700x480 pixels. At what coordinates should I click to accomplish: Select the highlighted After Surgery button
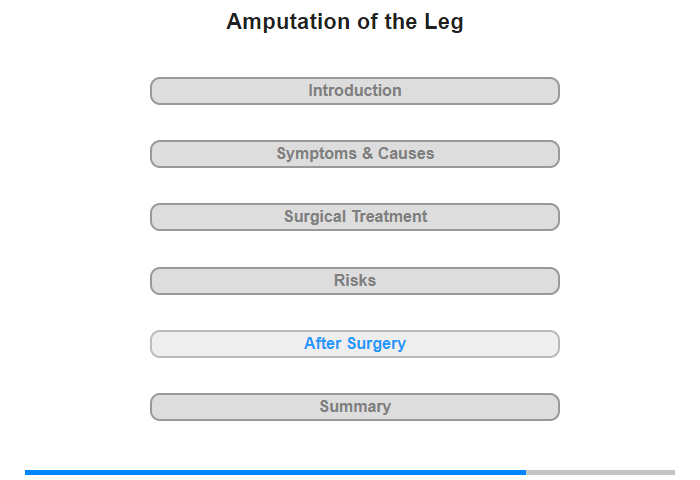click(x=355, y=344)
